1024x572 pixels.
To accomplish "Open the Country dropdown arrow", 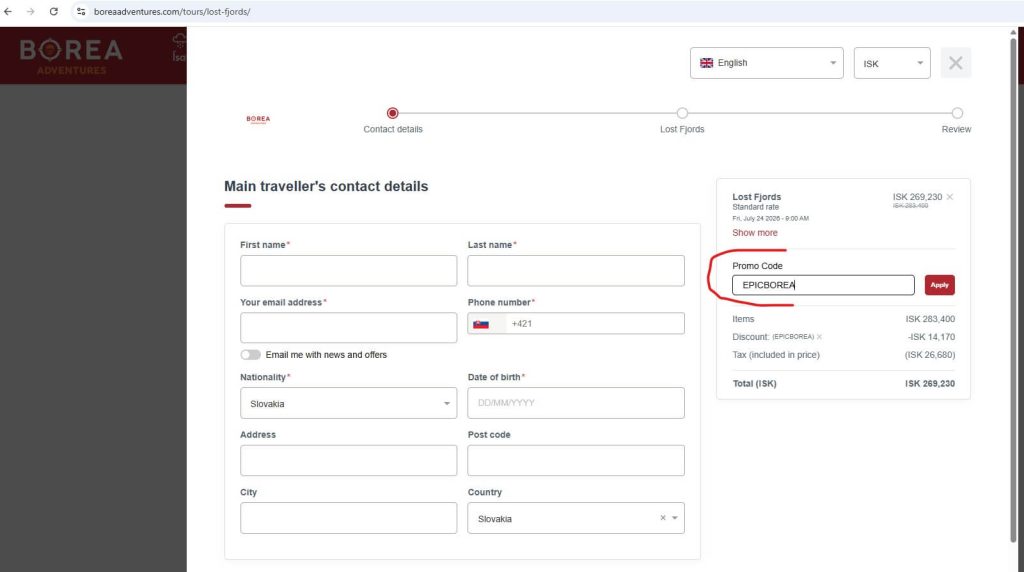I will (x=675, y=518).
